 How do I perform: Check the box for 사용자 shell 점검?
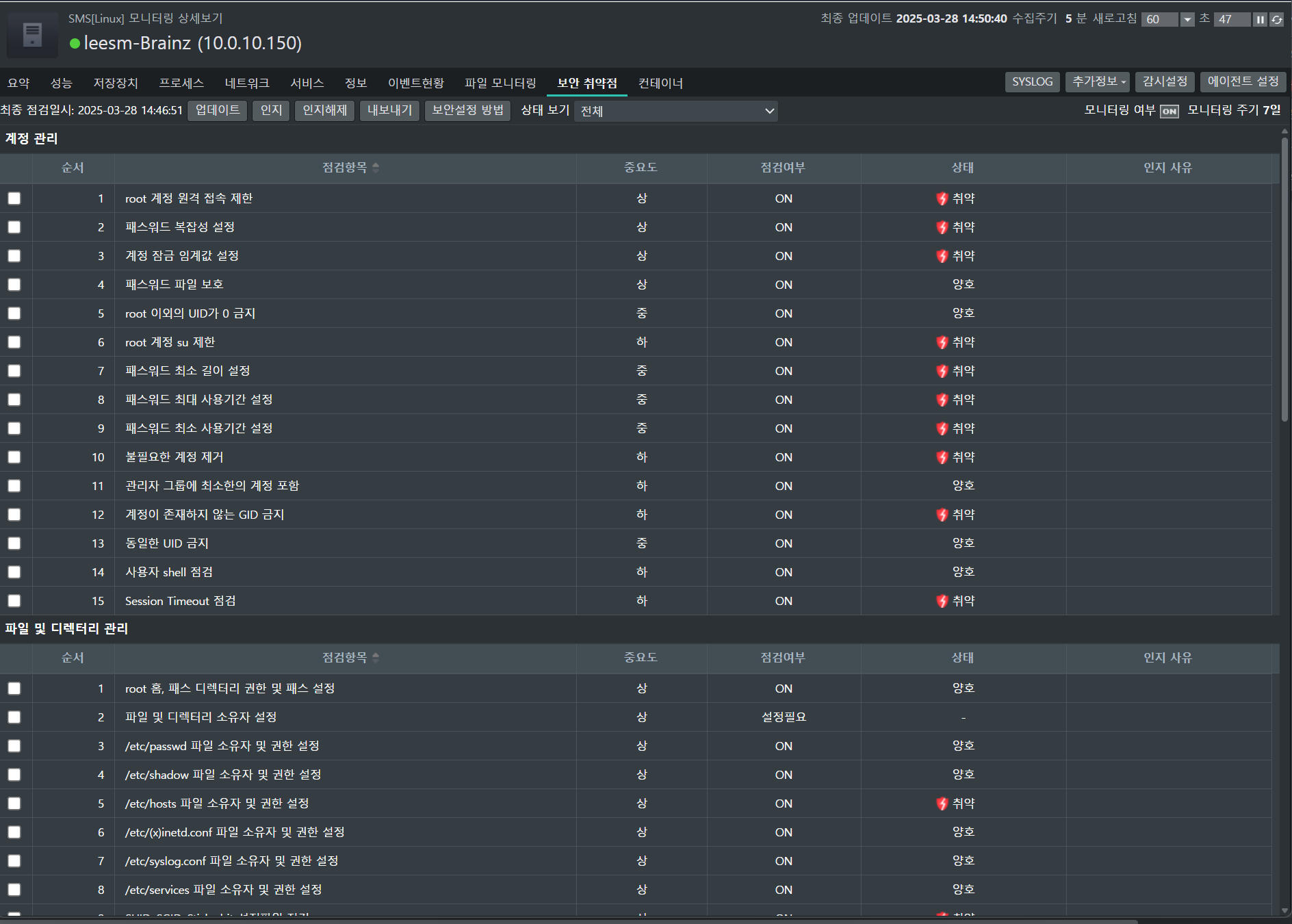(x=14, y=572)
